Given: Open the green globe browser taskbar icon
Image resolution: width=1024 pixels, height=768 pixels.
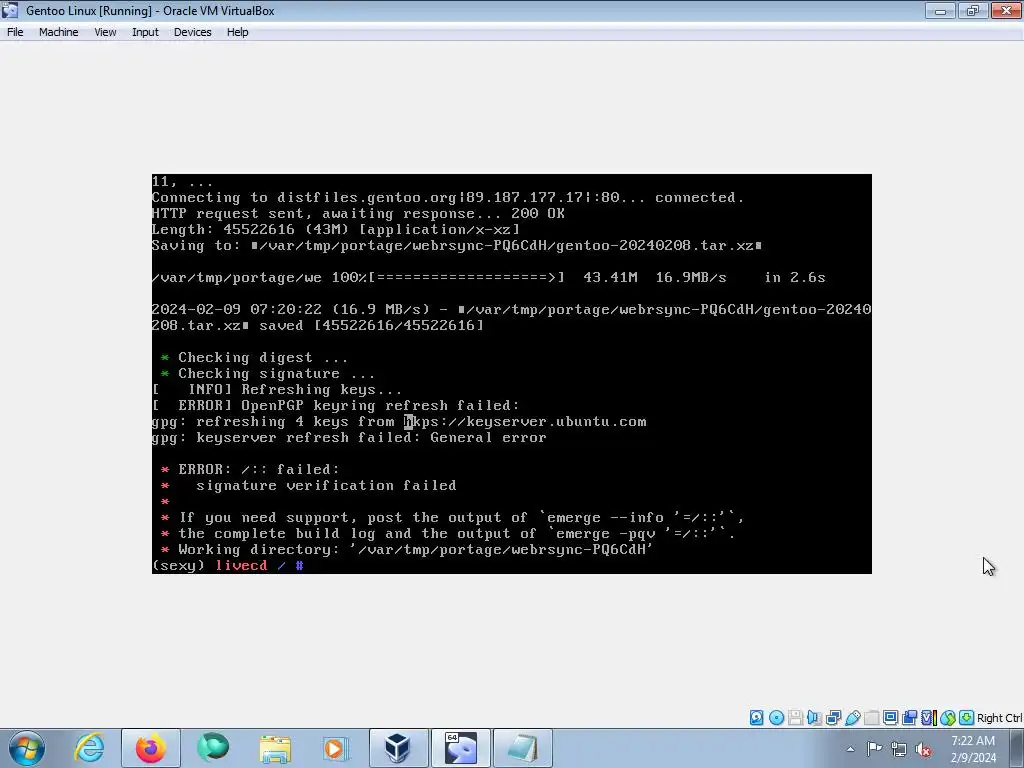Looking at the screenshot, I should coord(213,748).
